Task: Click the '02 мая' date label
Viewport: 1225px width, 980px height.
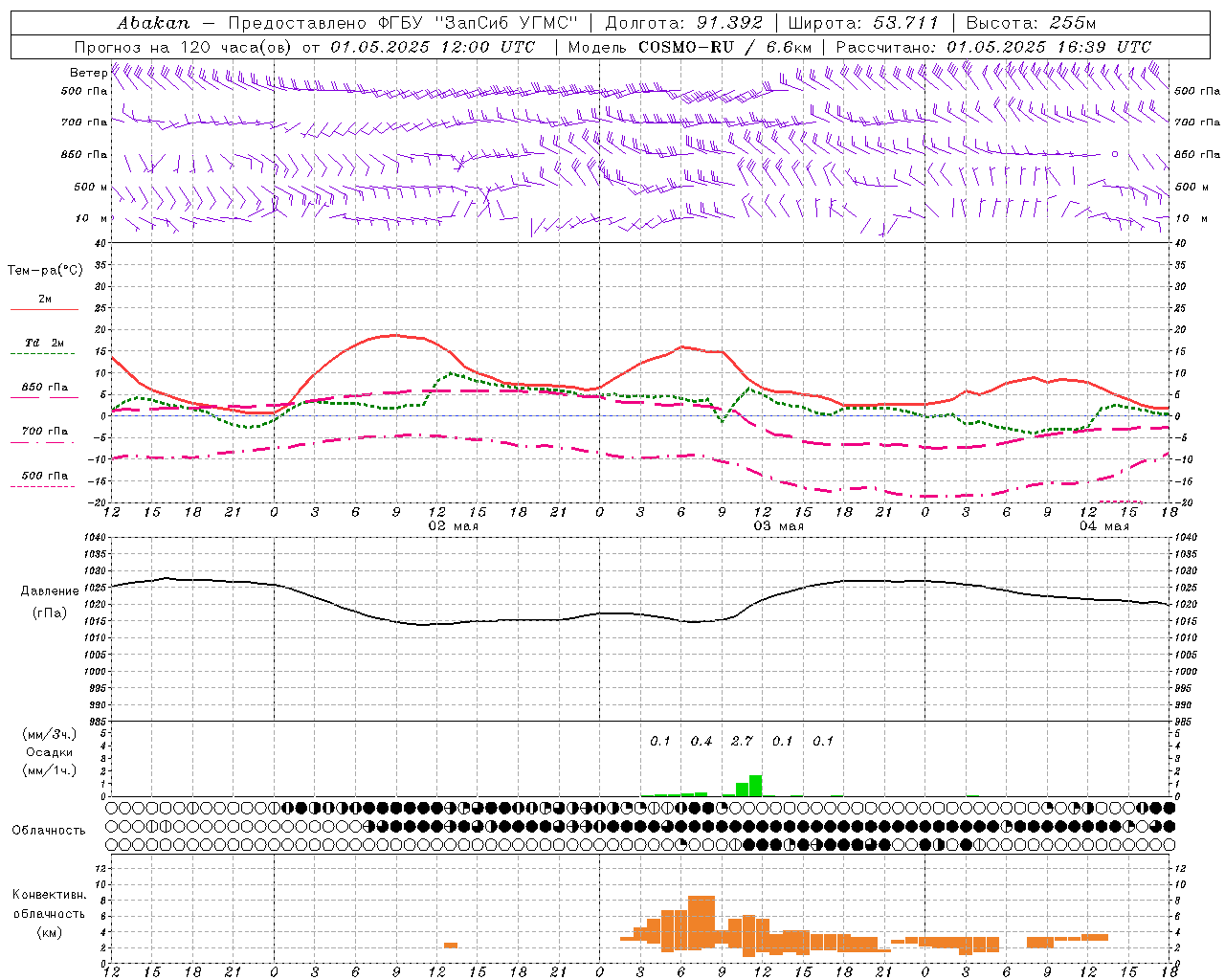Action: (x=454, y=526)
